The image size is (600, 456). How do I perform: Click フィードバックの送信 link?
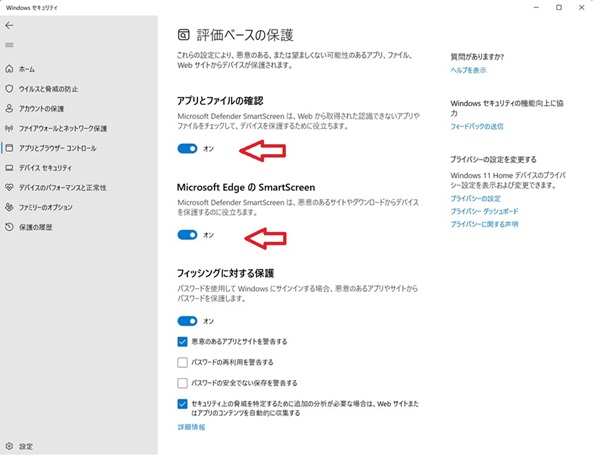click(x=477, y=126)
